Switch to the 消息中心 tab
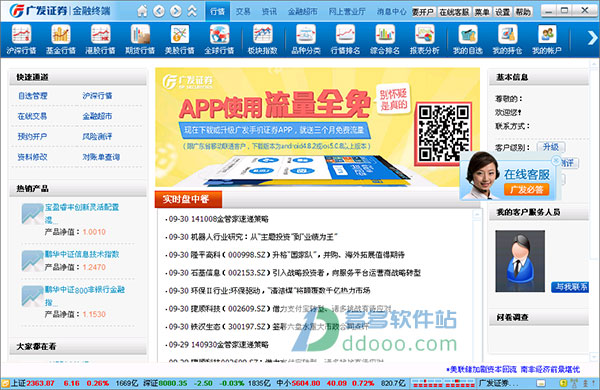 pos(391,11)
